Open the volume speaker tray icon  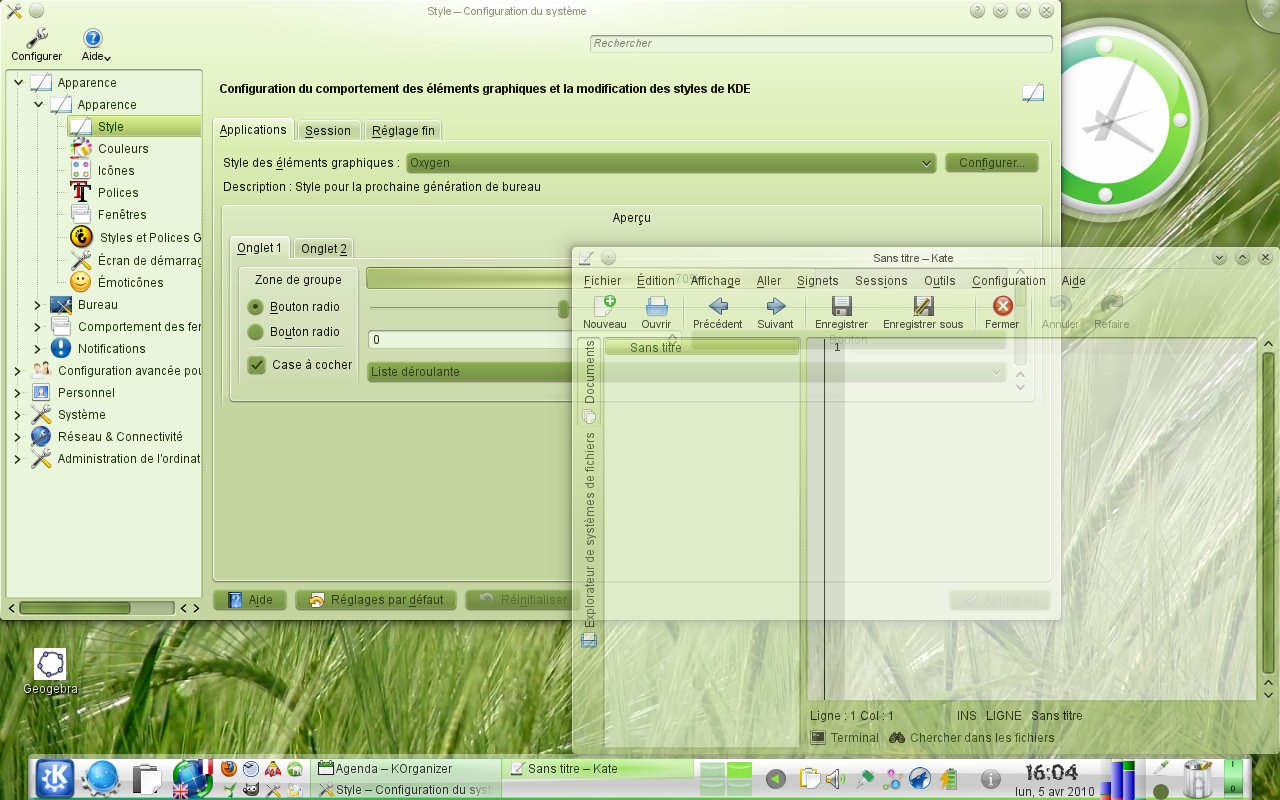click(x=835, y=778)
